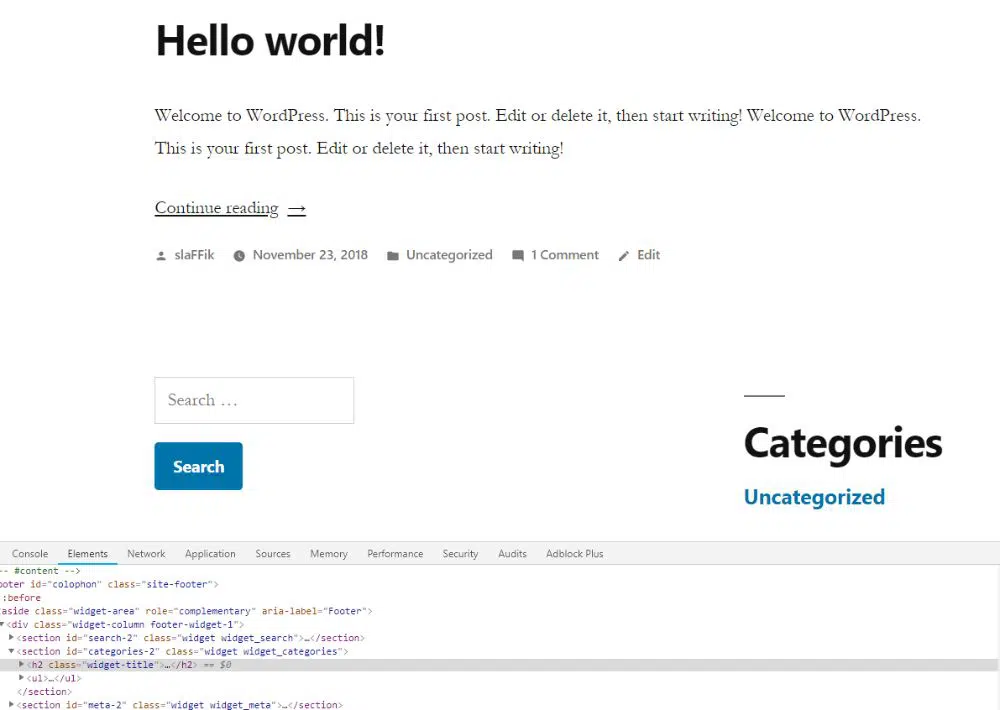Click the pencil edit icon
The width and height of the screenshot is (1000, 710).
coord(624,256)
